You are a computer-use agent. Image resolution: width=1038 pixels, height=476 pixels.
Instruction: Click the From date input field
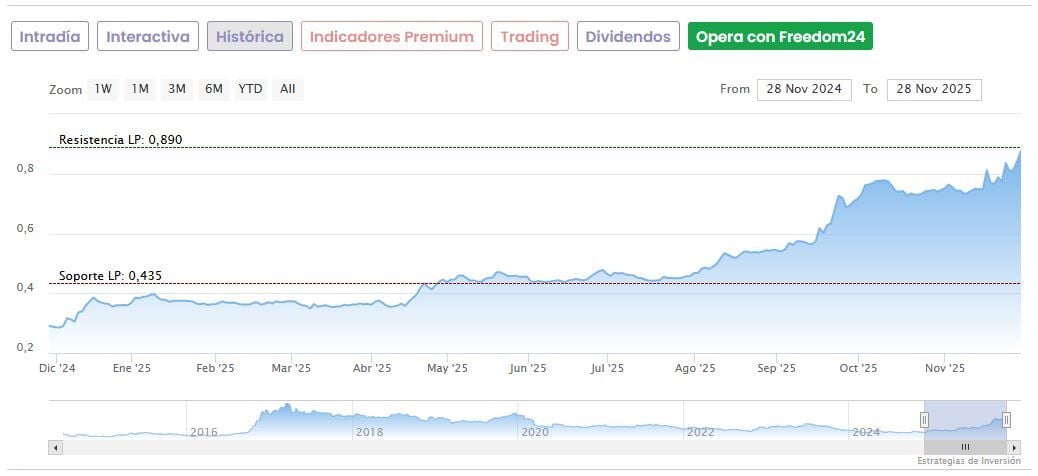(x=804, y=89)
